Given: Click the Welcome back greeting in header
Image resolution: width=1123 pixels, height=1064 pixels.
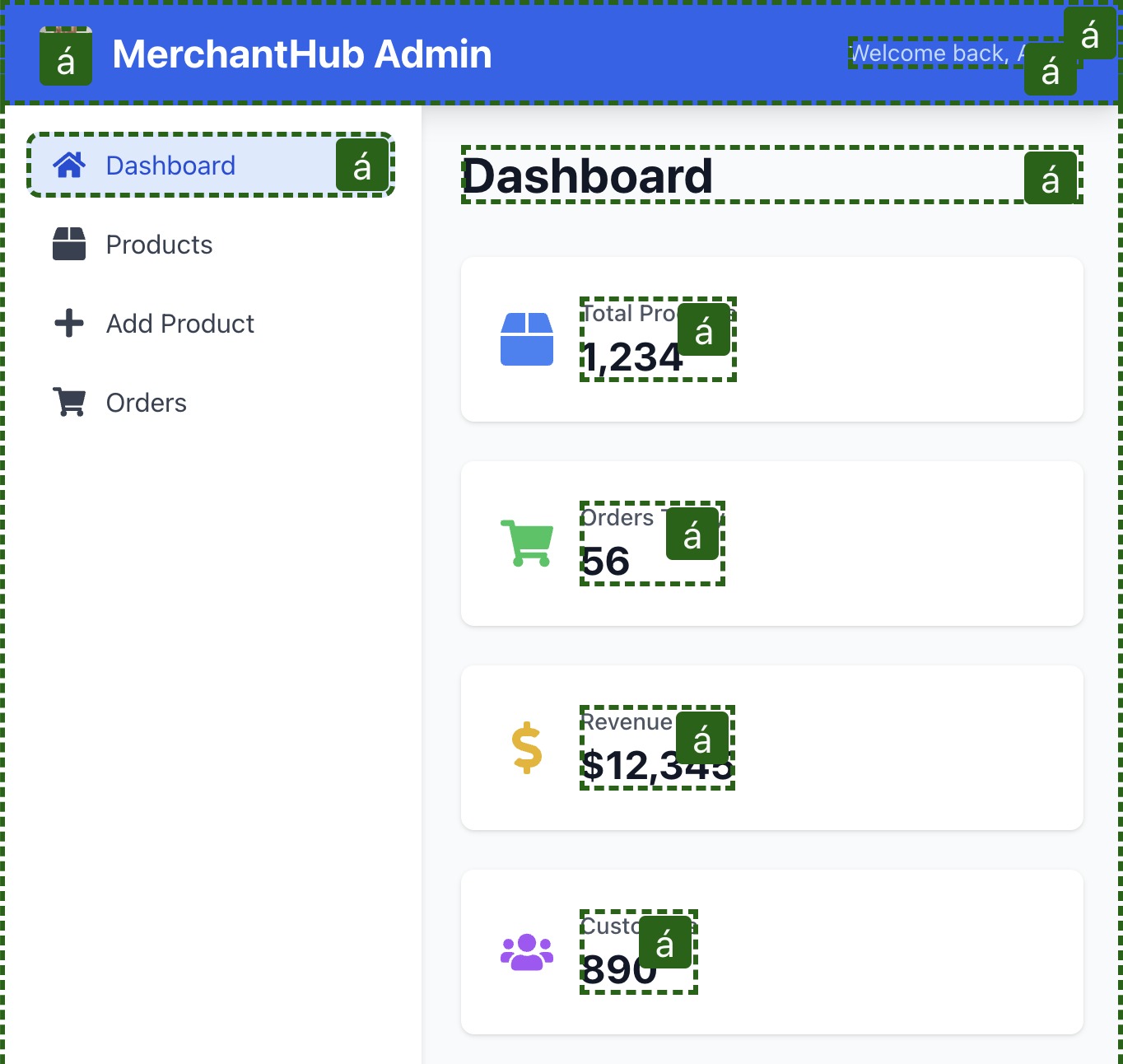Looking at the screenshot, I should pyautogui.click(x=930, y=52).
